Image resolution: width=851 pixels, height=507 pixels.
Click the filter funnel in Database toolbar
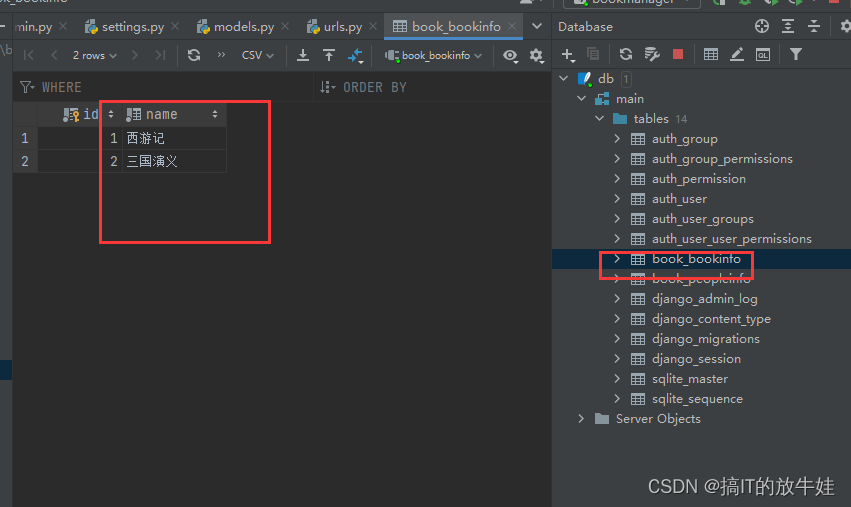(796, 54)
